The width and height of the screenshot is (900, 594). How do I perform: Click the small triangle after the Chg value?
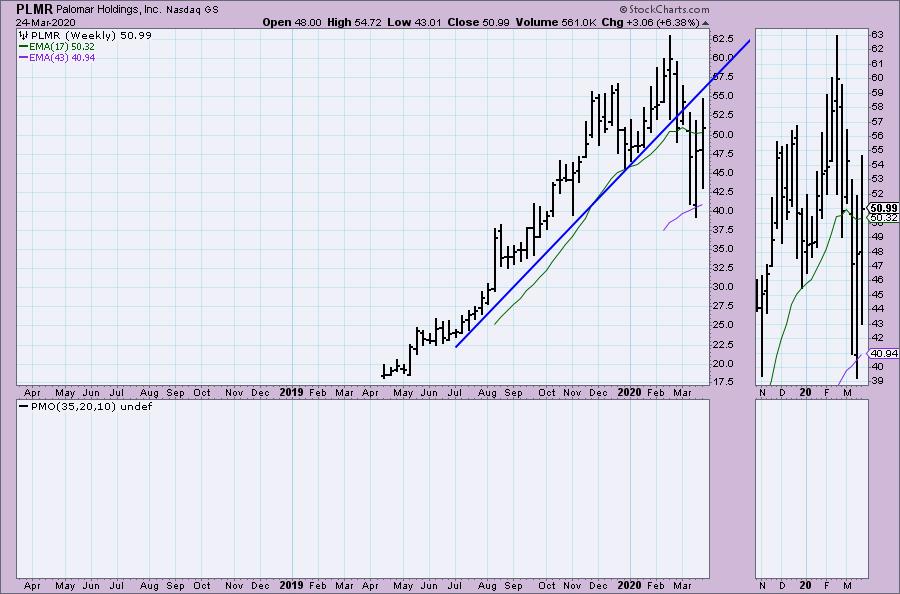[705, 24]
